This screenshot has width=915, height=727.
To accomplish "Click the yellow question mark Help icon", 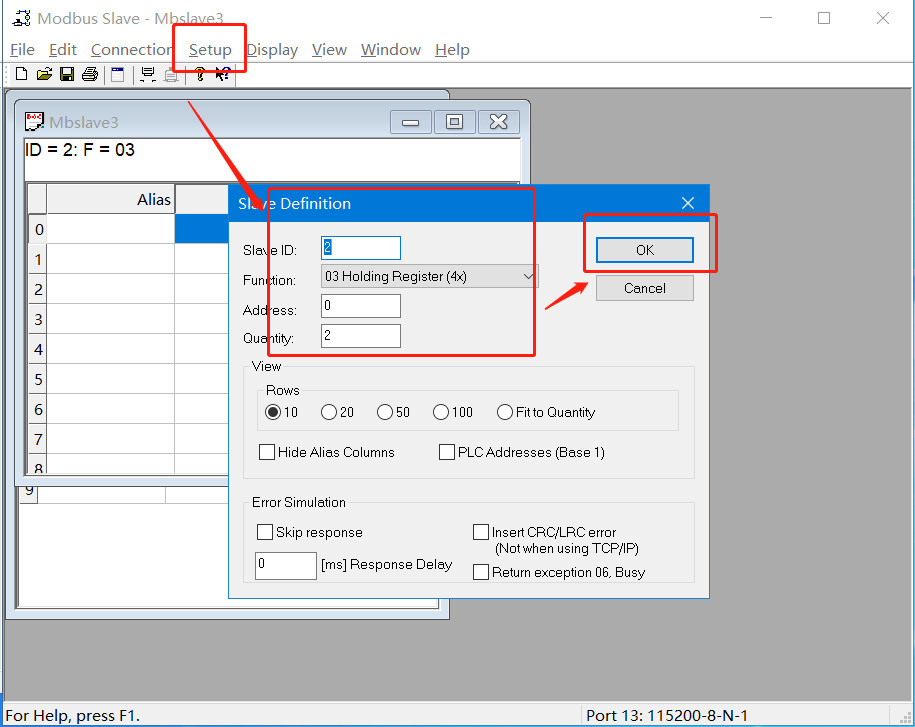I will coord(200,74).
